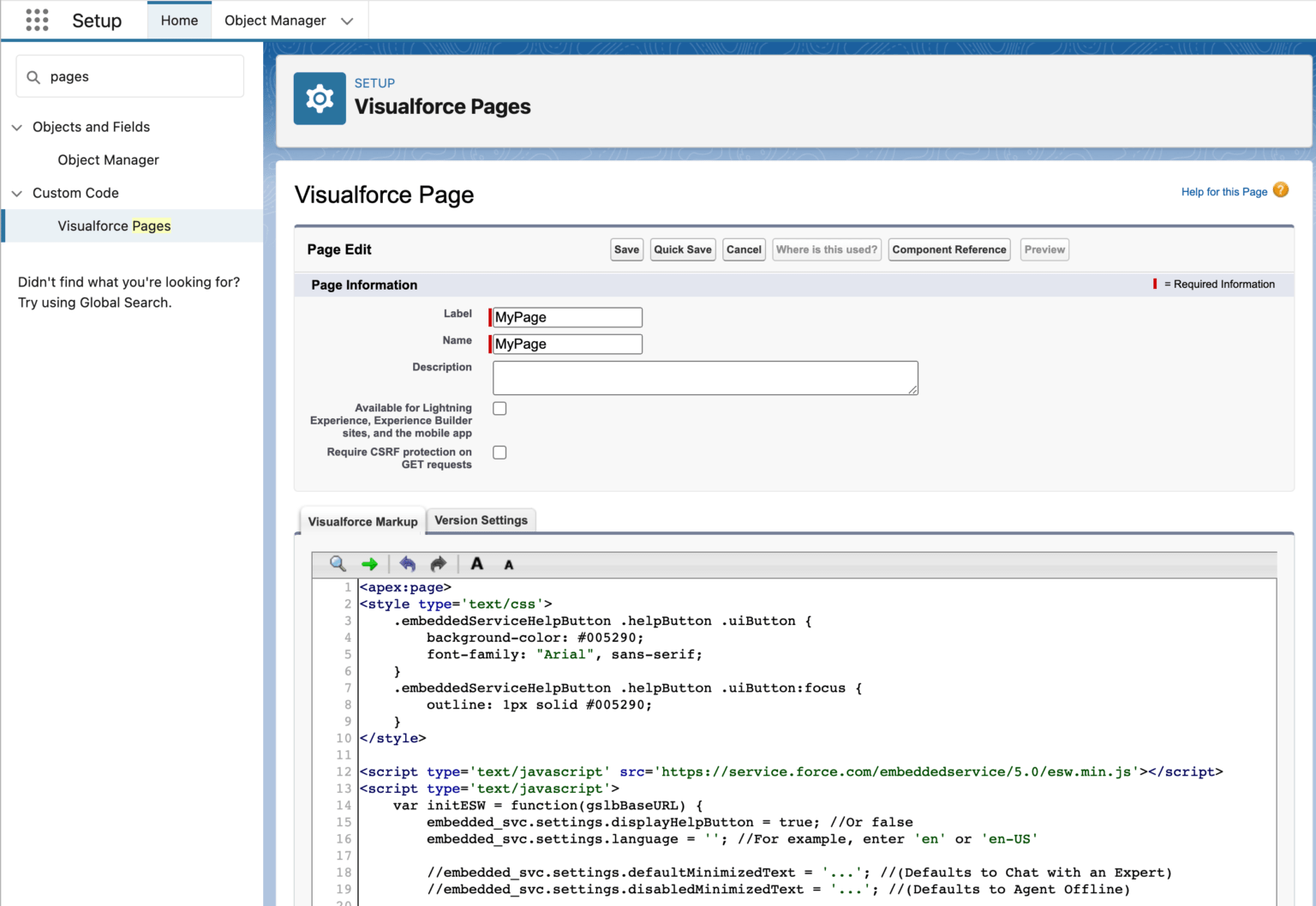Increase editor font size with the large A icon
Viewport: 1316px width, 906px height.
pyautogui.click(x=477, y=564)
